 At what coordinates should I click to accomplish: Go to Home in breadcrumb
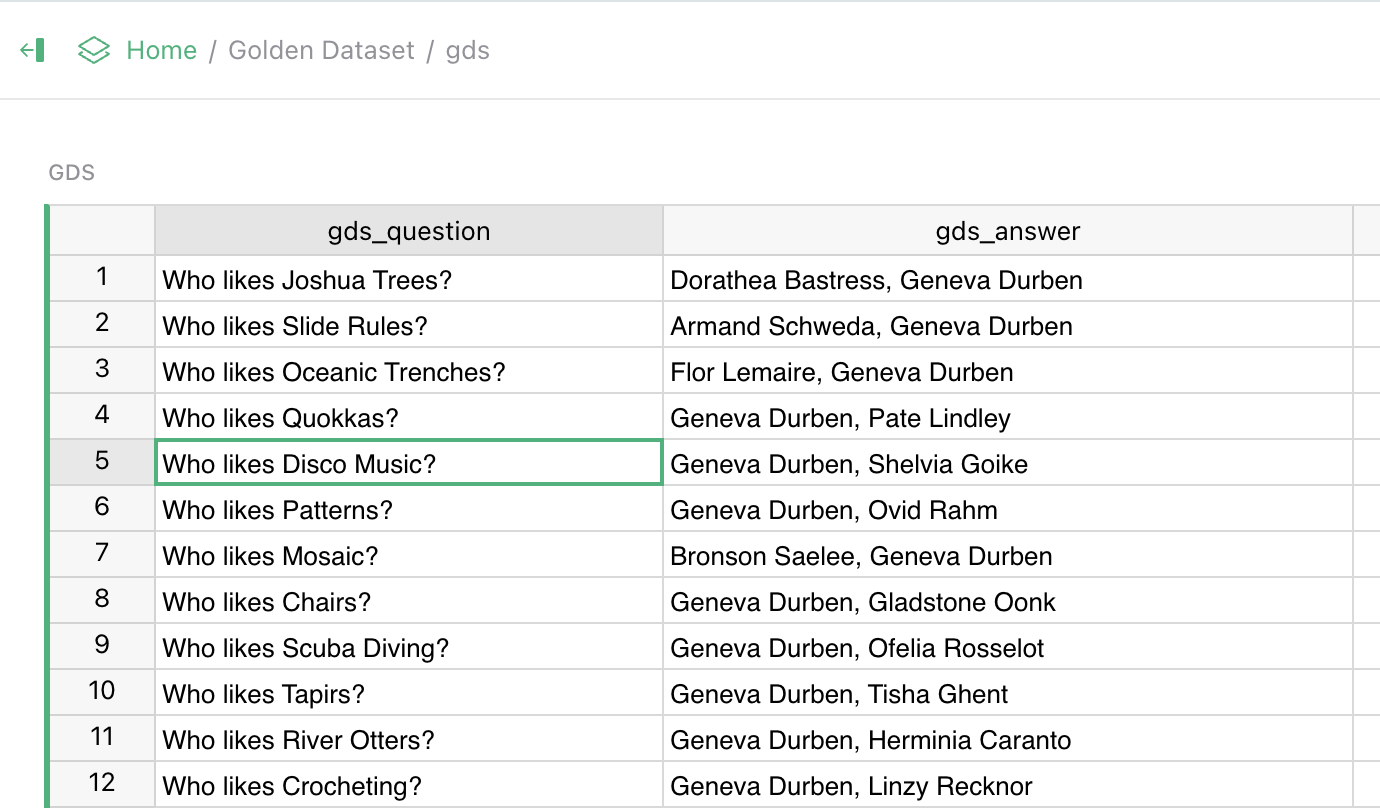click(x=161, y=50)
